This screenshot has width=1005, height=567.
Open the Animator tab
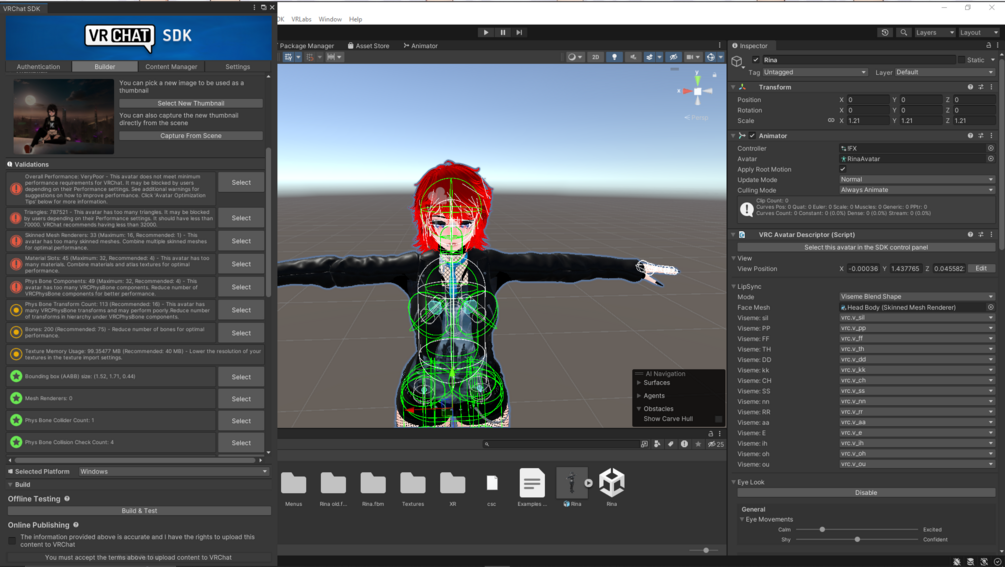420,45
